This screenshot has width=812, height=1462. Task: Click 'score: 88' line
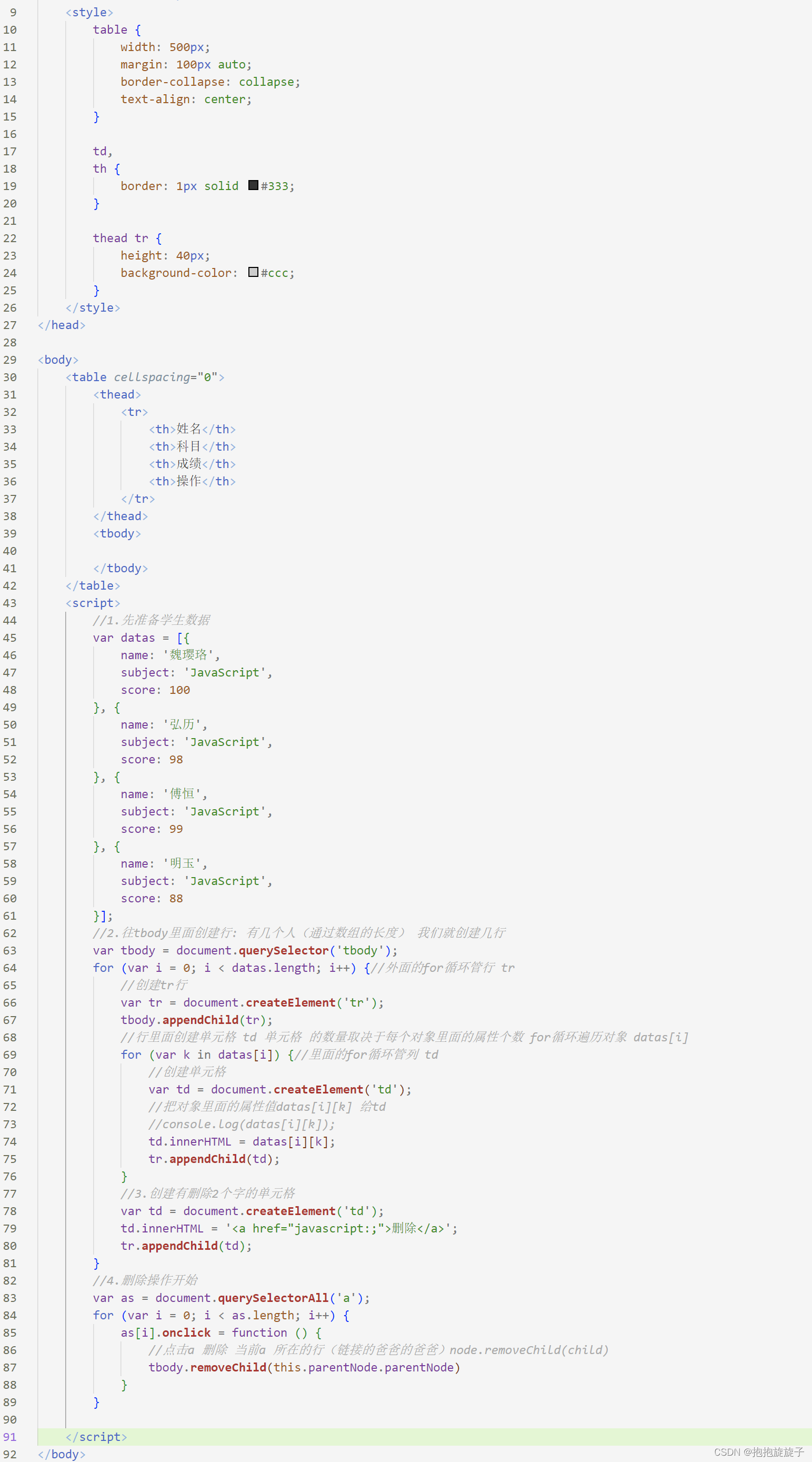point(152,898)
